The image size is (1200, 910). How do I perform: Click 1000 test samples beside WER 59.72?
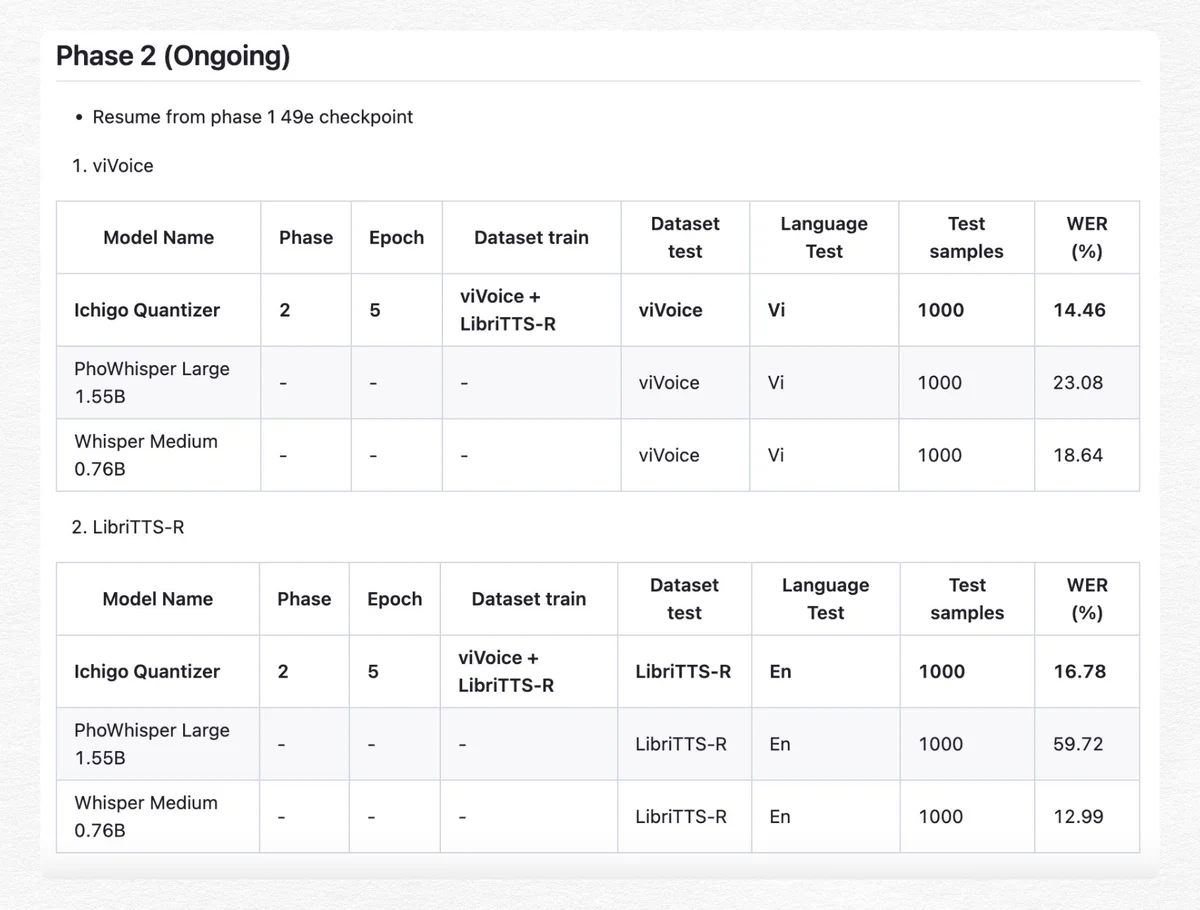point(942,744)
